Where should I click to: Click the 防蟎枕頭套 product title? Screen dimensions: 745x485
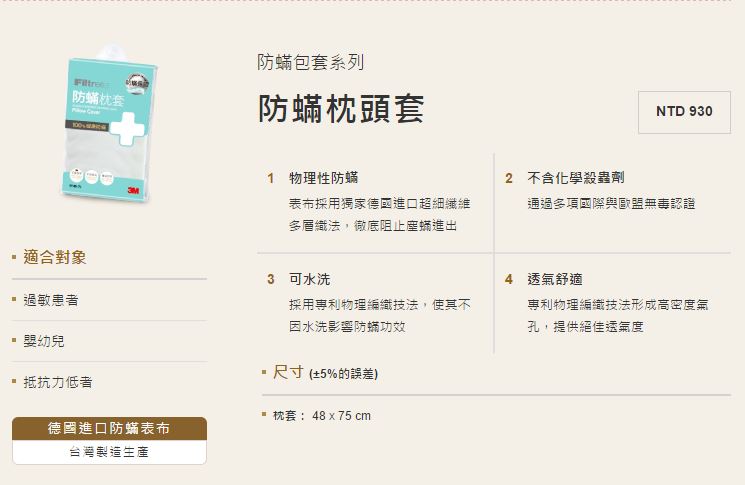(x=341, y=109)
